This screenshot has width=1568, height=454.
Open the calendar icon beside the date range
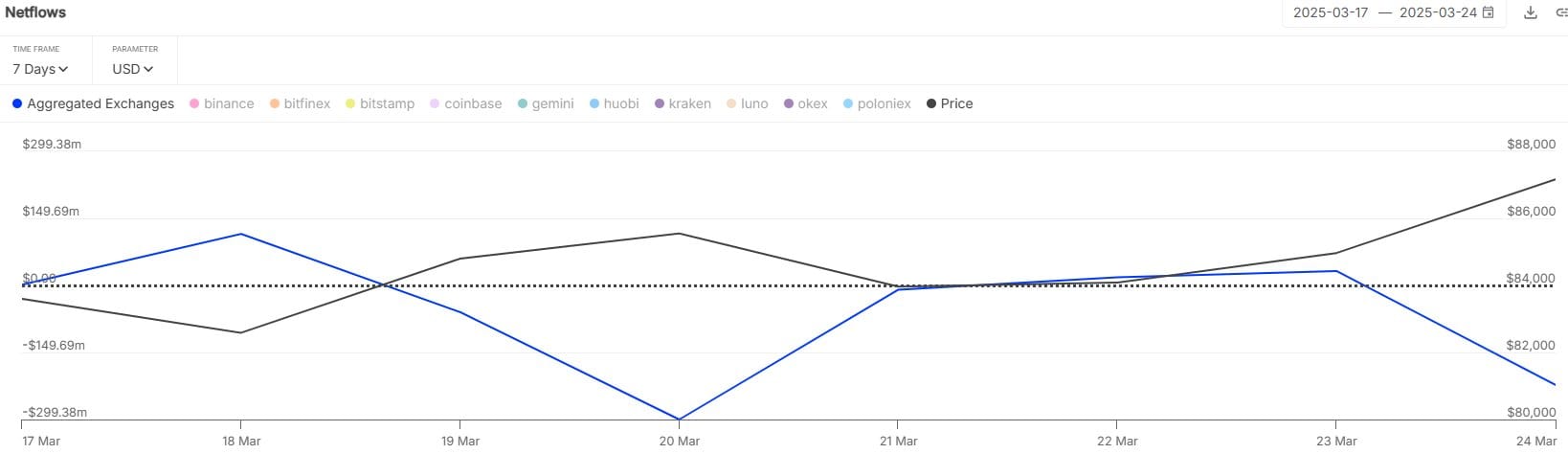point(1489,12)
